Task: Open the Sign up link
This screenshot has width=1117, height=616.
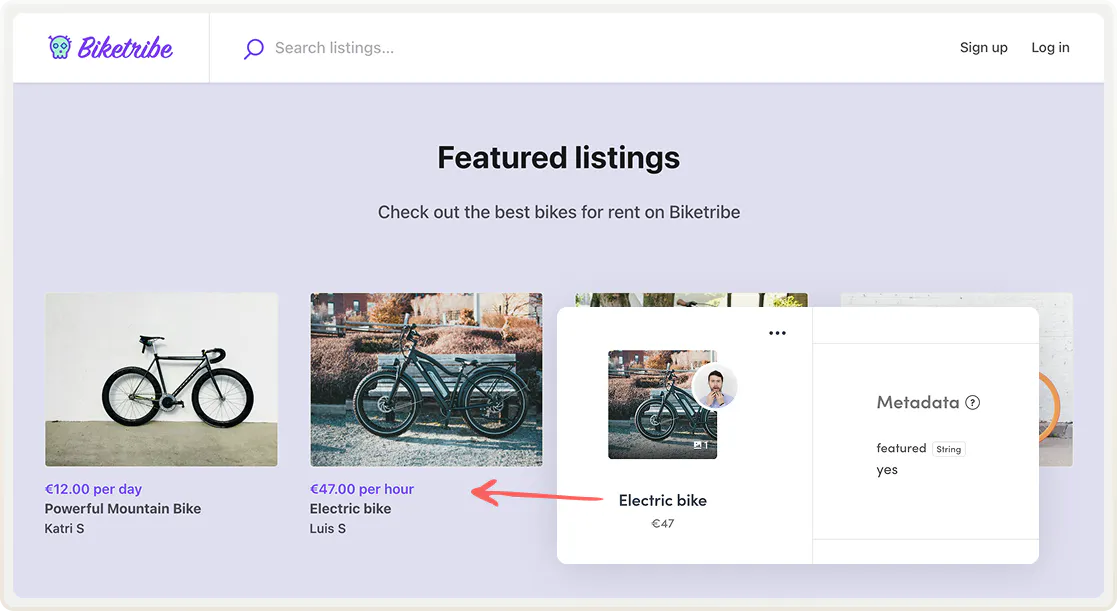Action: click(x=983, y=48)
